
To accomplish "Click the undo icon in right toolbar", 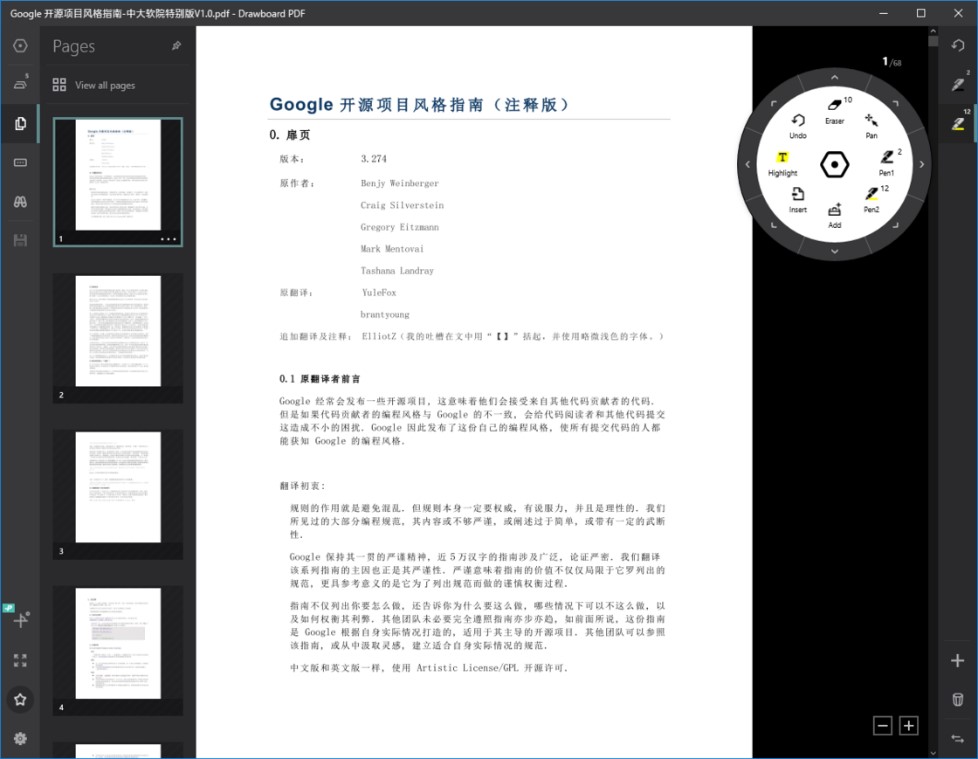I will point(957,46).
